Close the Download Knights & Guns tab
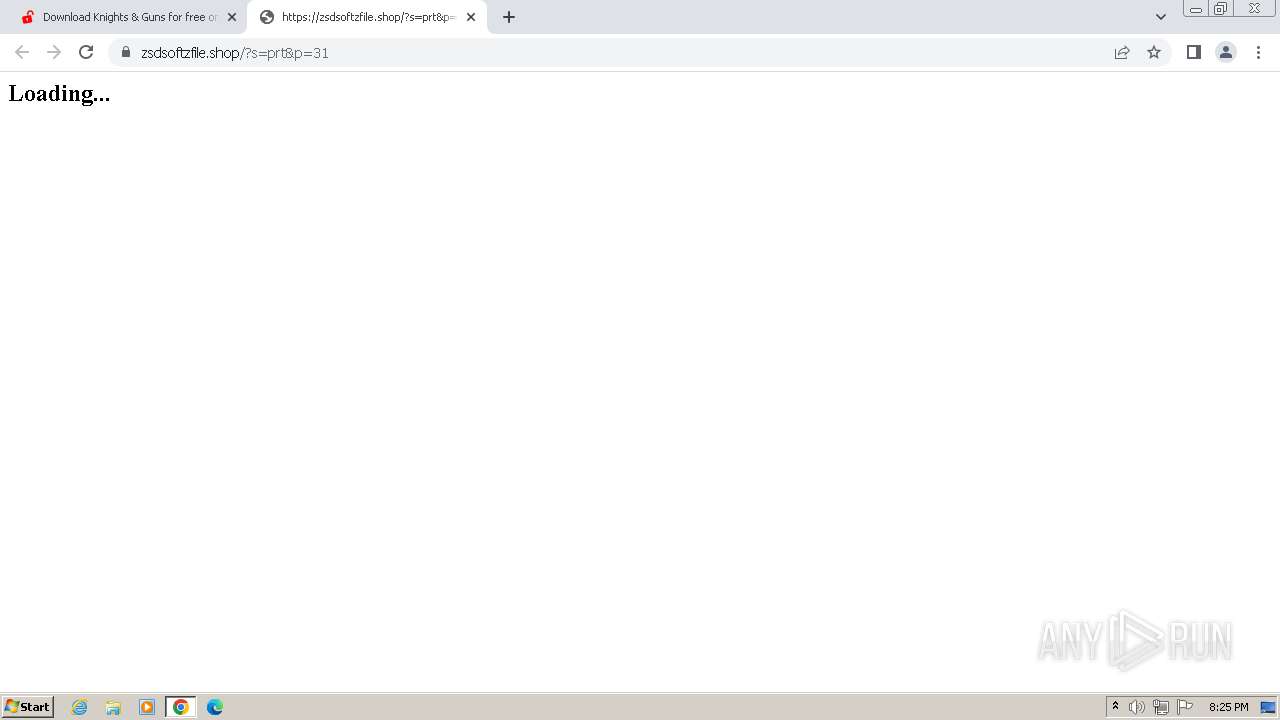Image resolution: width=1280 pixels, height=720 pixels. [x=232, y=17]
